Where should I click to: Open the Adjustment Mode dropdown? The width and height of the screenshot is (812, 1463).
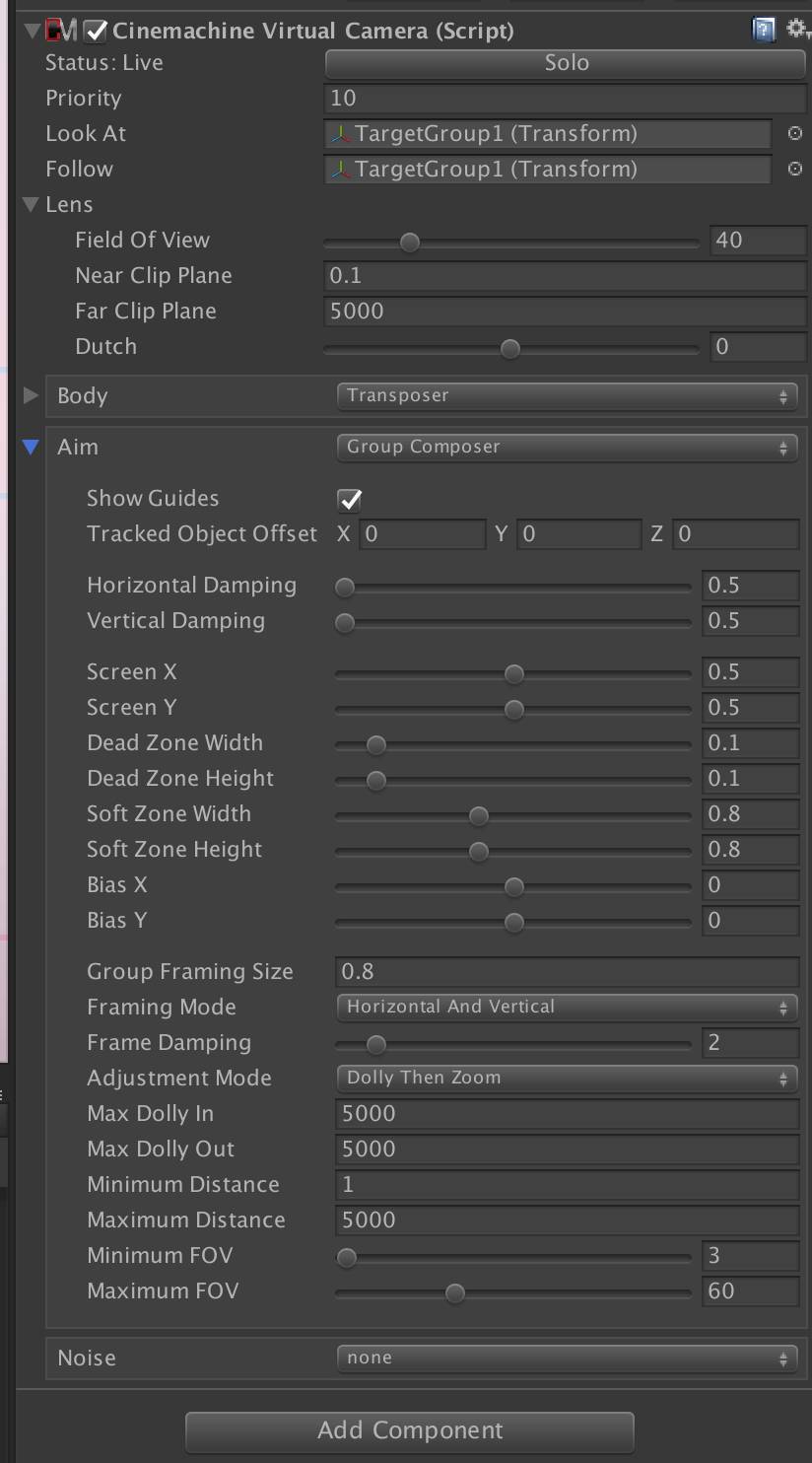[566, 1078]
